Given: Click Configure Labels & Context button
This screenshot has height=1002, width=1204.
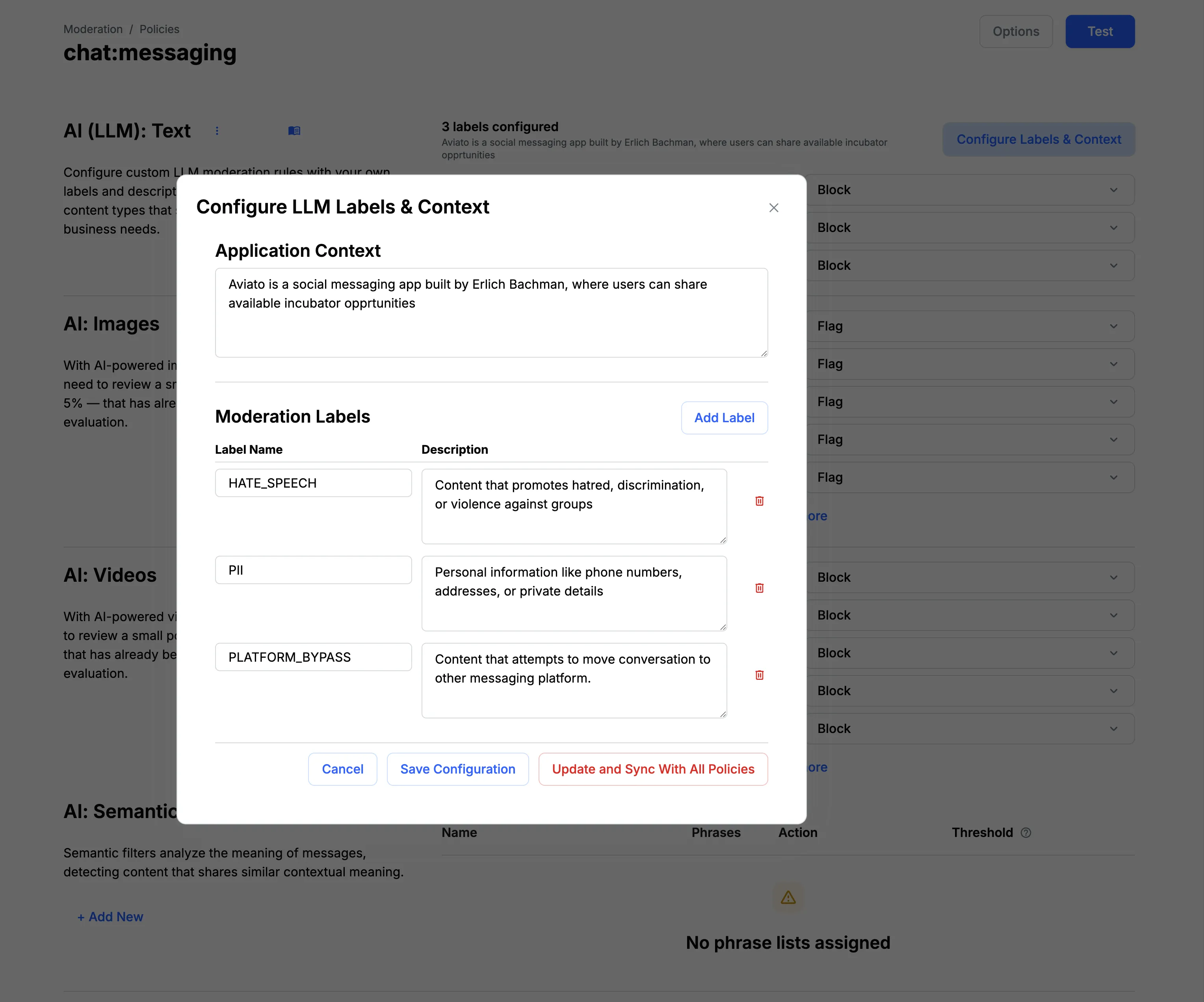Looking at the screenshot, I should click(x=1038, y=139).
